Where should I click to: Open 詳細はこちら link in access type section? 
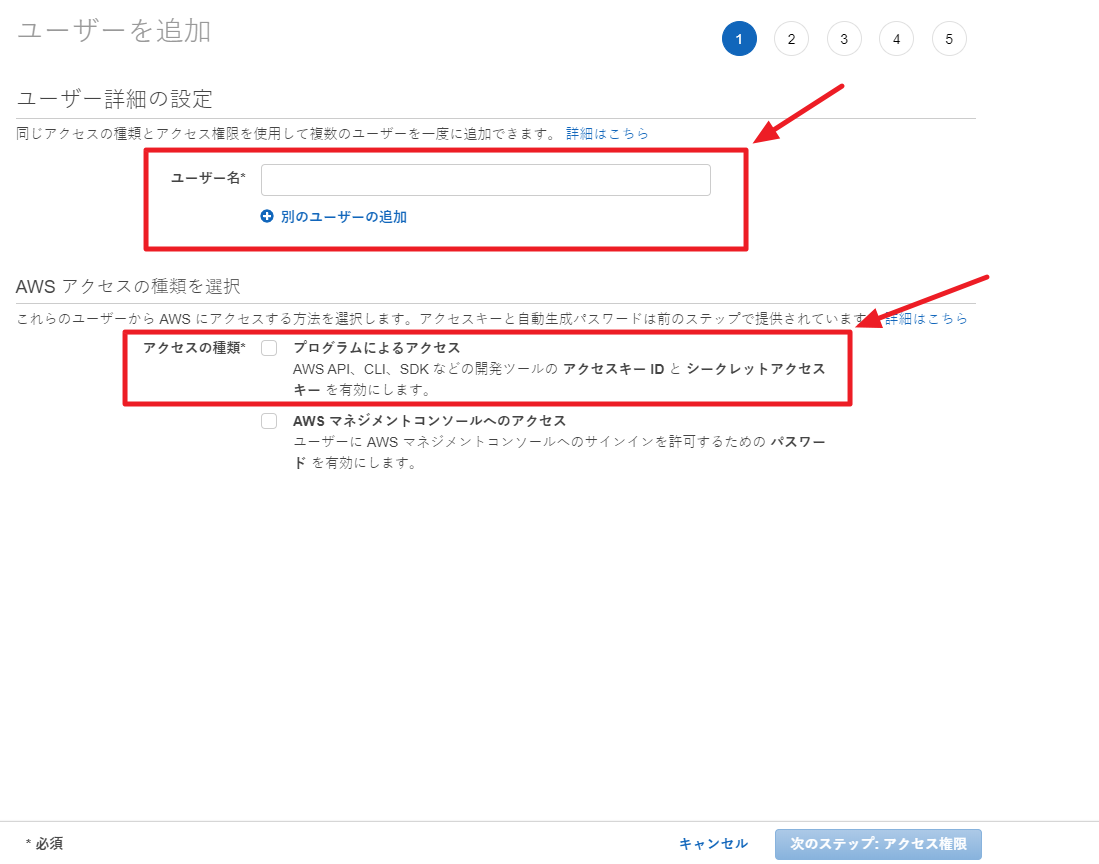926,319
